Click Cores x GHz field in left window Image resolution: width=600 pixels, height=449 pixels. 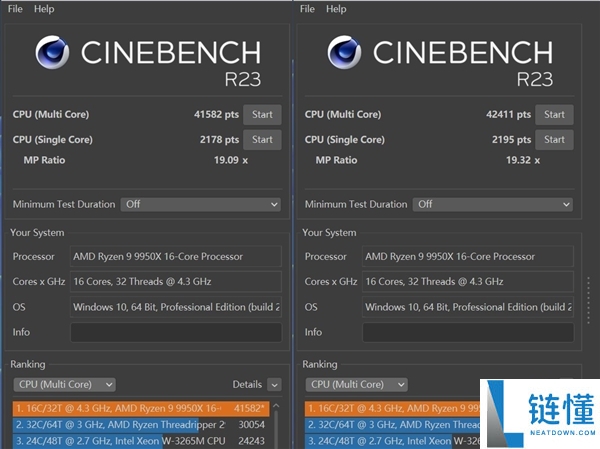[x=176, y=282]
